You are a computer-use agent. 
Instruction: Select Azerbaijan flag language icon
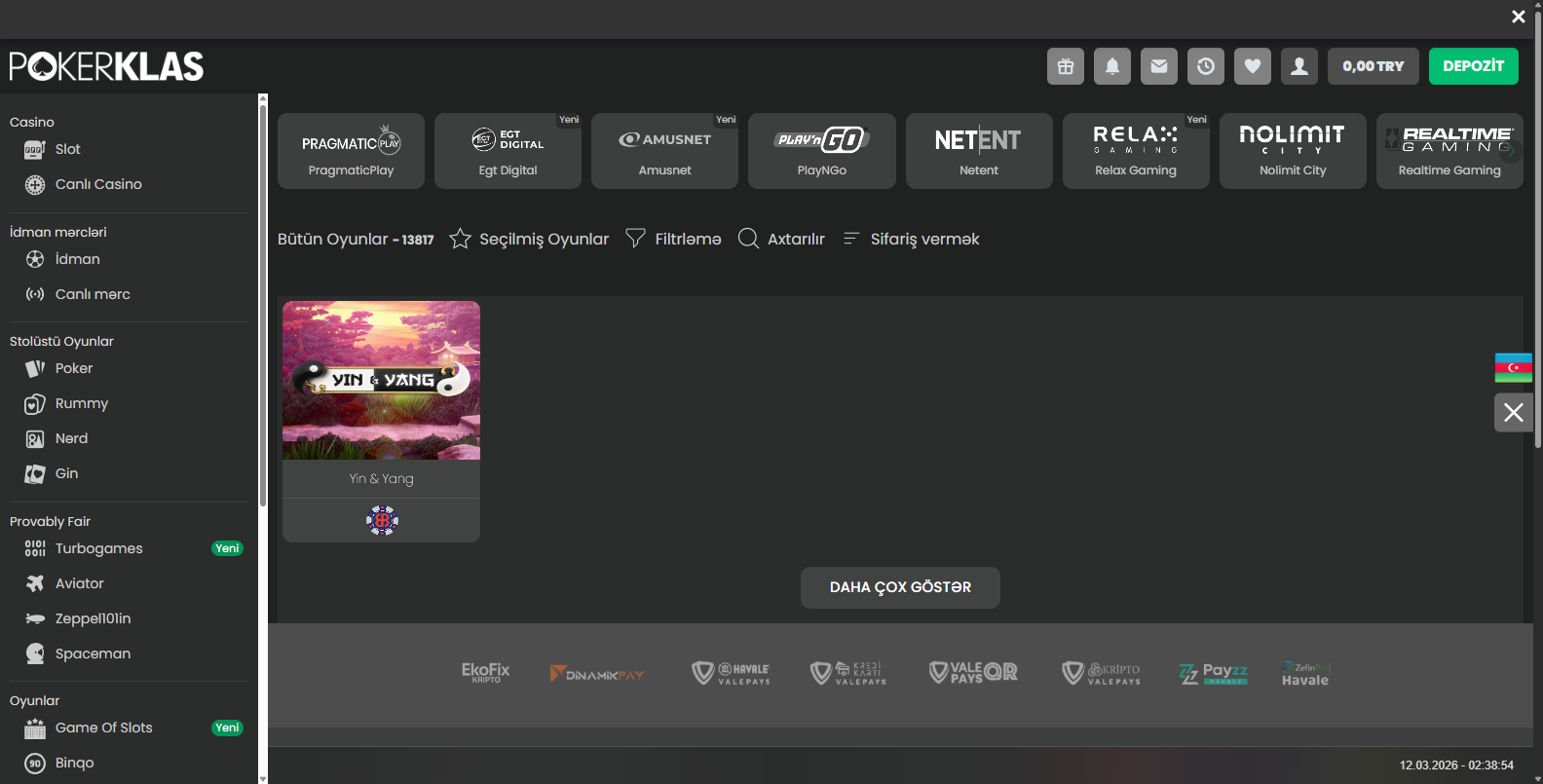pyautogui.click(x=1514, y=367)
